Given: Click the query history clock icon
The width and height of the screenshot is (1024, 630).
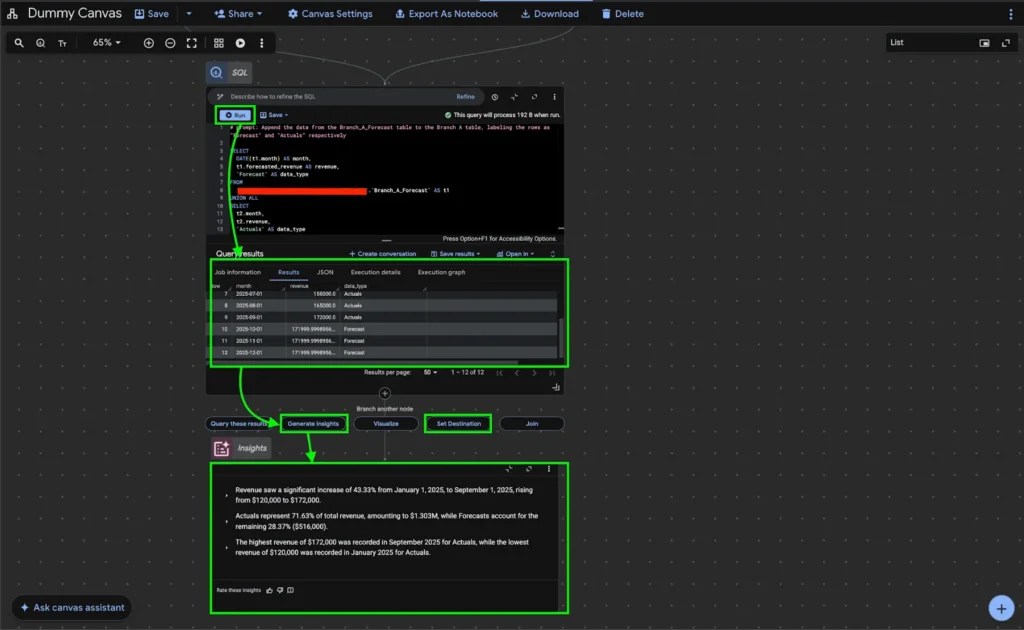Looking at the screenshot, I should (x=495, y=97).
